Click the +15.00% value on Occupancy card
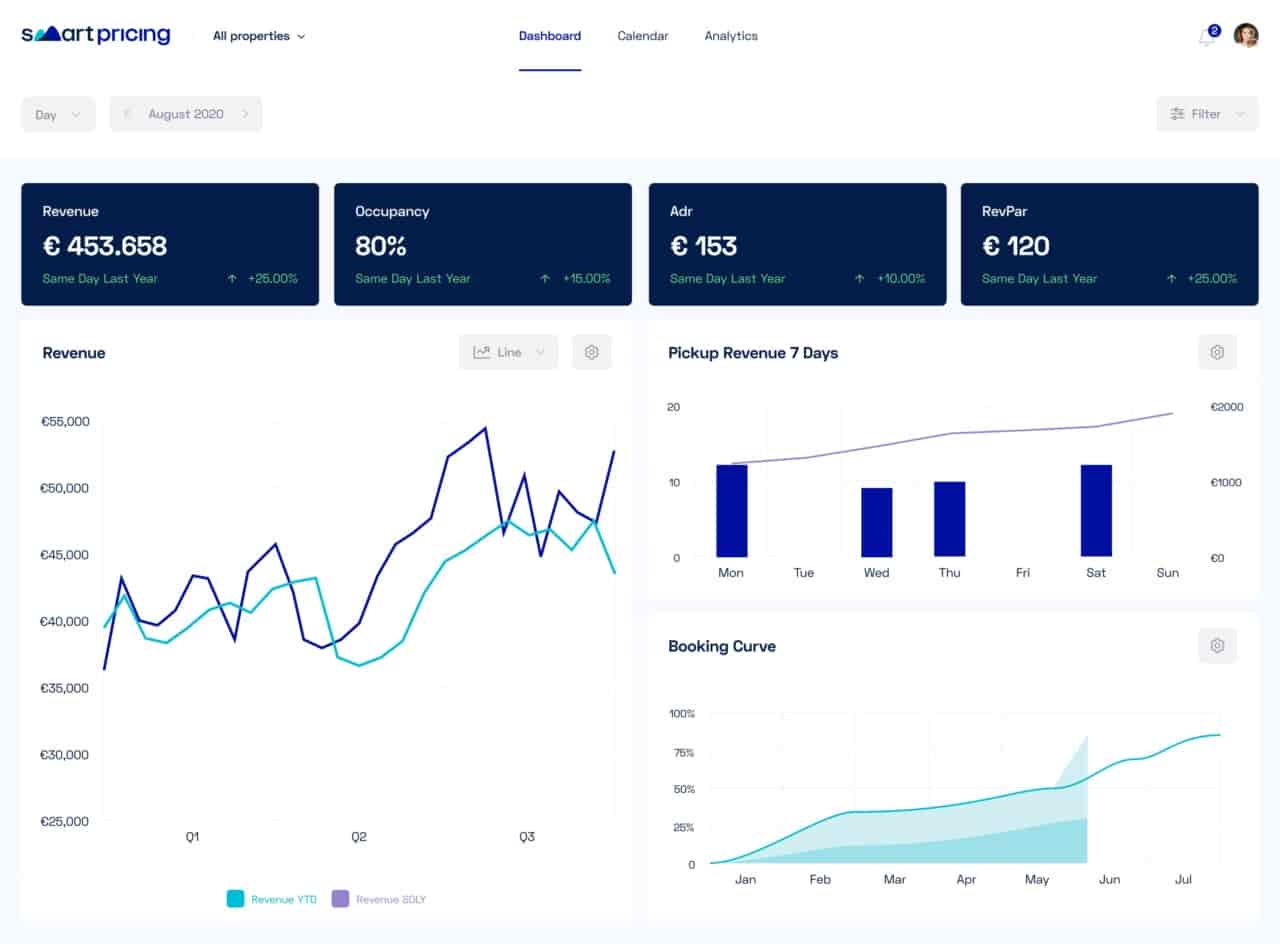Viewport: 1280px width, 944px height. point(586,279)
